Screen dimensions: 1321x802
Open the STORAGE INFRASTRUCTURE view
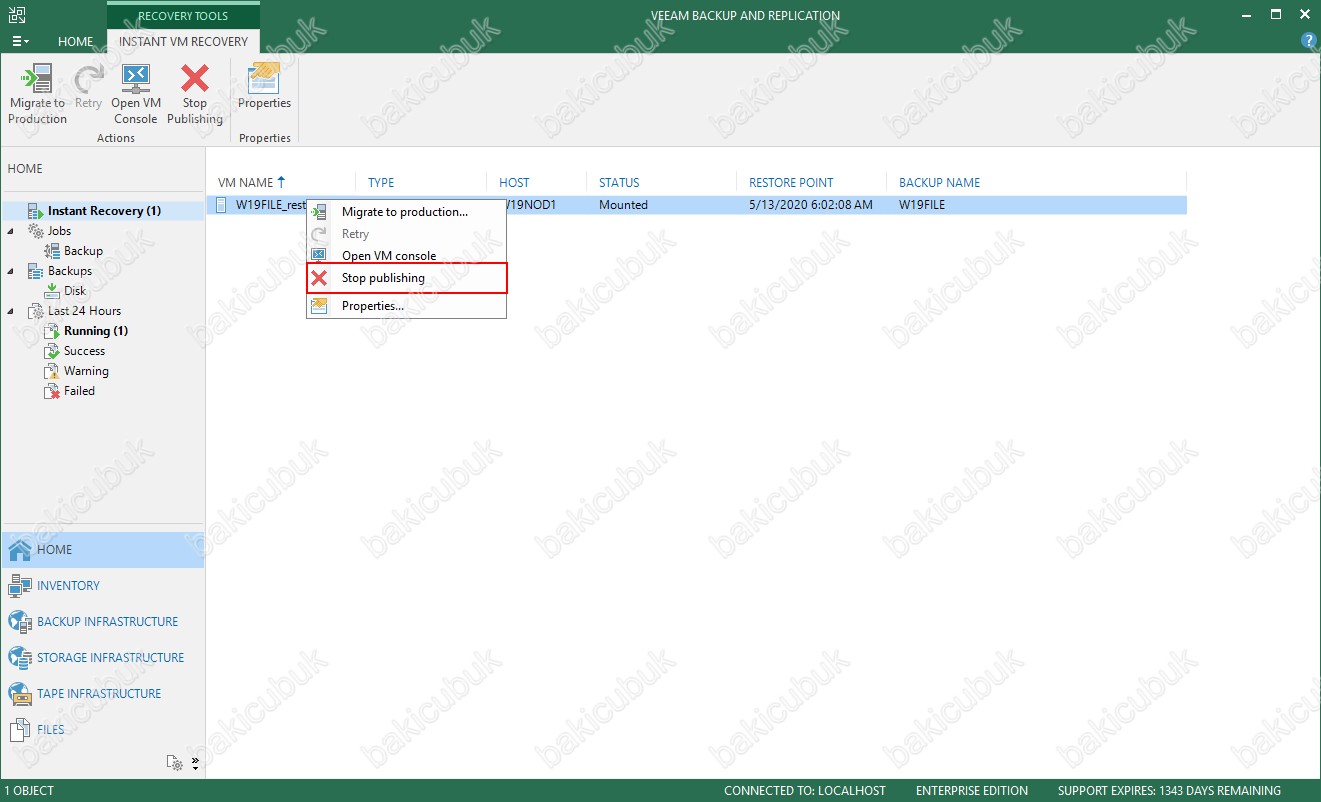point(102,658)
